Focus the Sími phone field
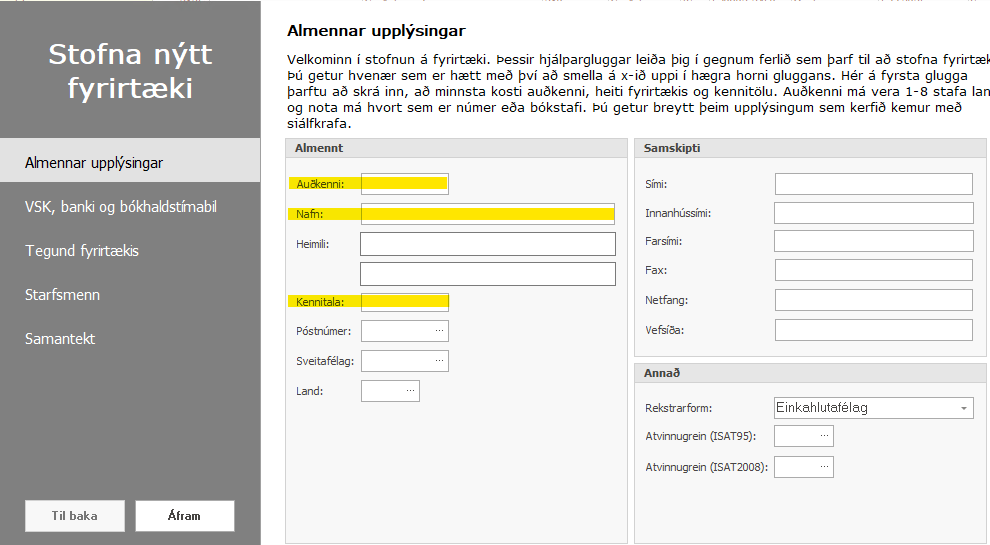Screen dimensions: 990x545 pyautogui.click(x=873, y=184)
